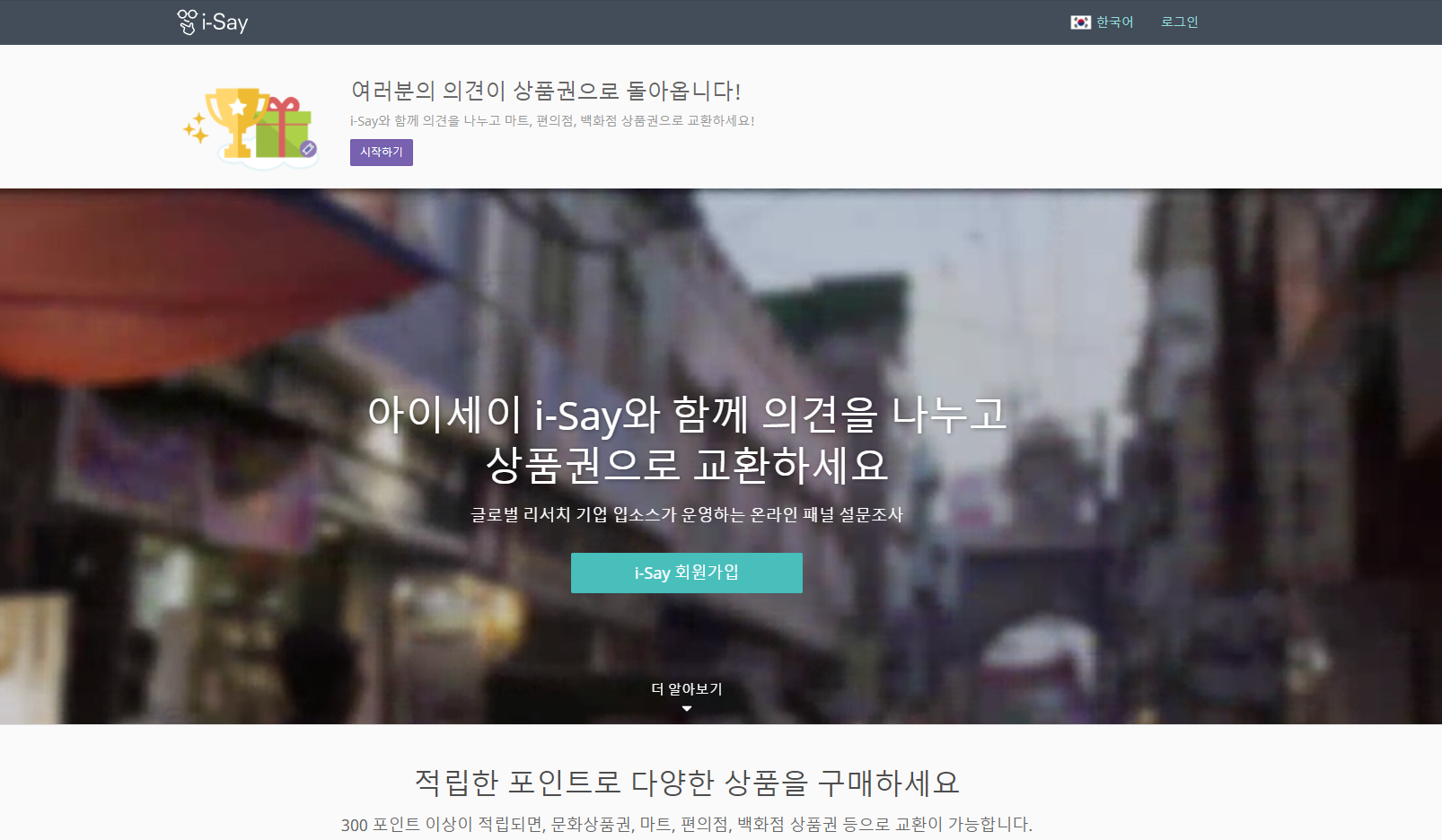1442x840 pixels.
Task: Click 더 알아보기 learn more link
Action: pyautogui.click(x=687, y=688)
